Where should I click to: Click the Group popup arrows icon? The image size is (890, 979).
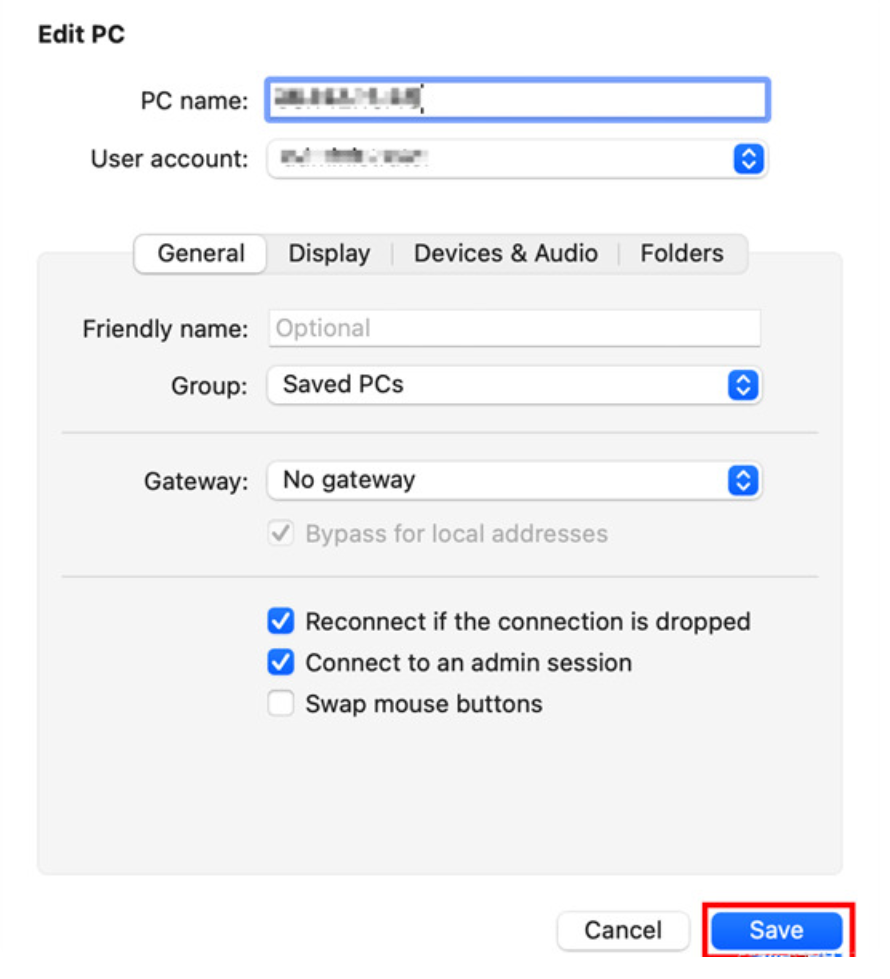coord(743,385)
